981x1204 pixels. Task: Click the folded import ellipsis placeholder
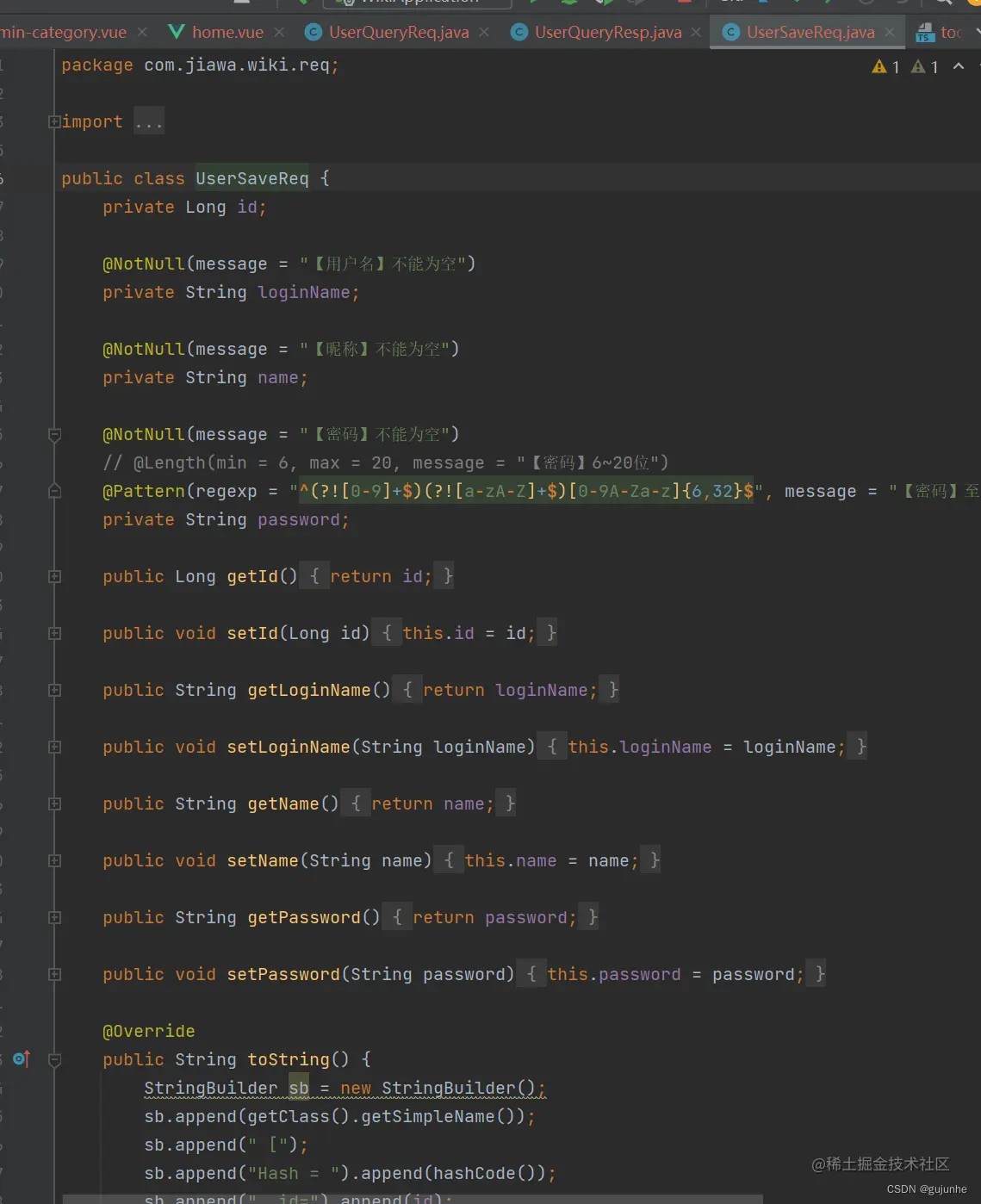tap(148, 122)
